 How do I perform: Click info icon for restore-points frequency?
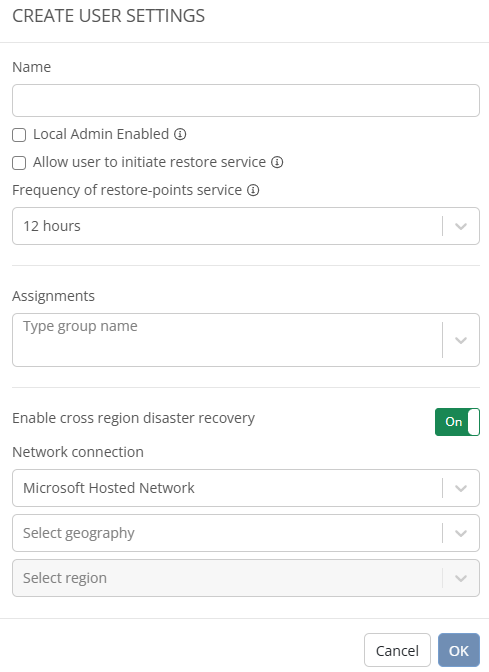coord(253,190)
